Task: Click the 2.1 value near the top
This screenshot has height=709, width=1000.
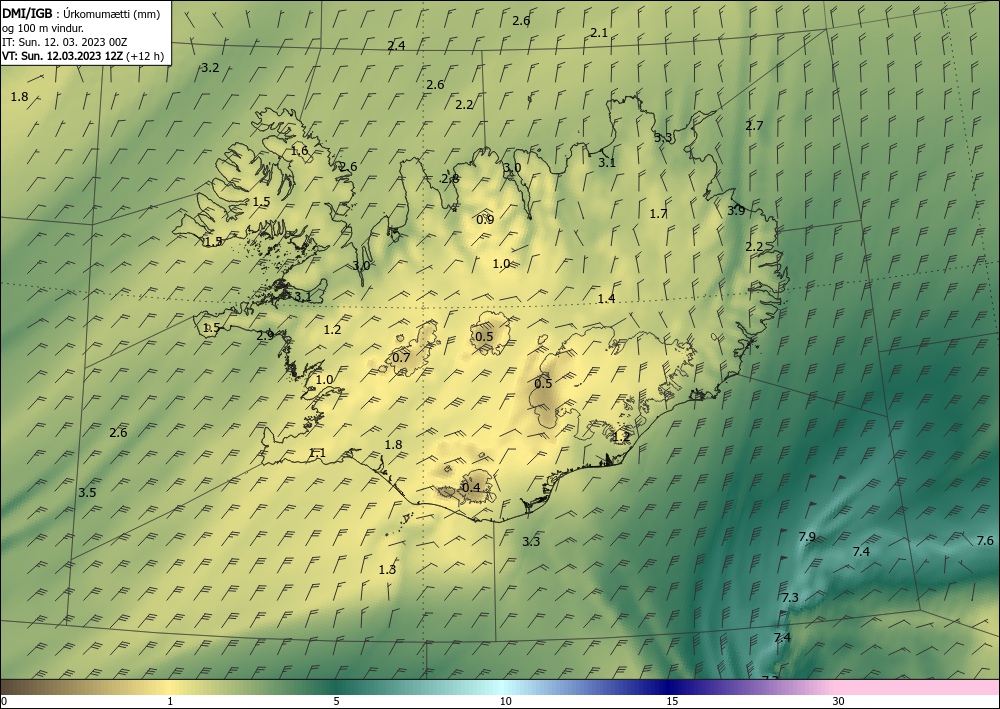Action: 599,33
